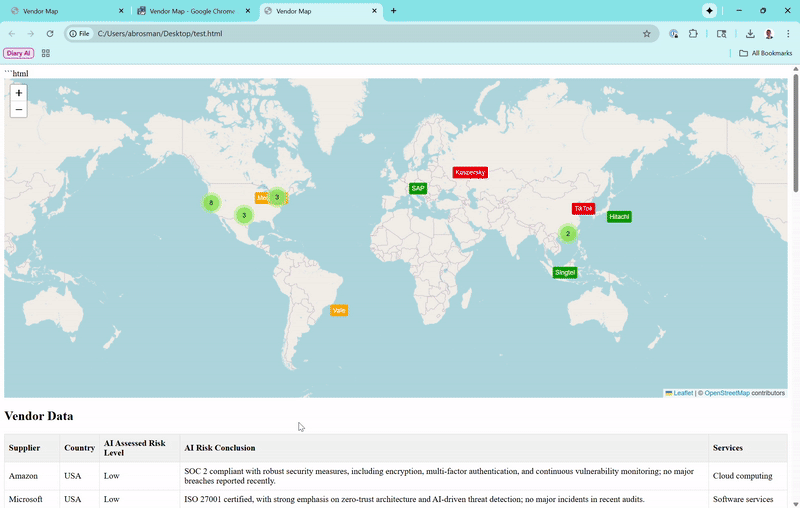Click the Kaspersky red marker
Image resolution: width=800 pixels, height=508 pixels.
(x=470, y=172)
